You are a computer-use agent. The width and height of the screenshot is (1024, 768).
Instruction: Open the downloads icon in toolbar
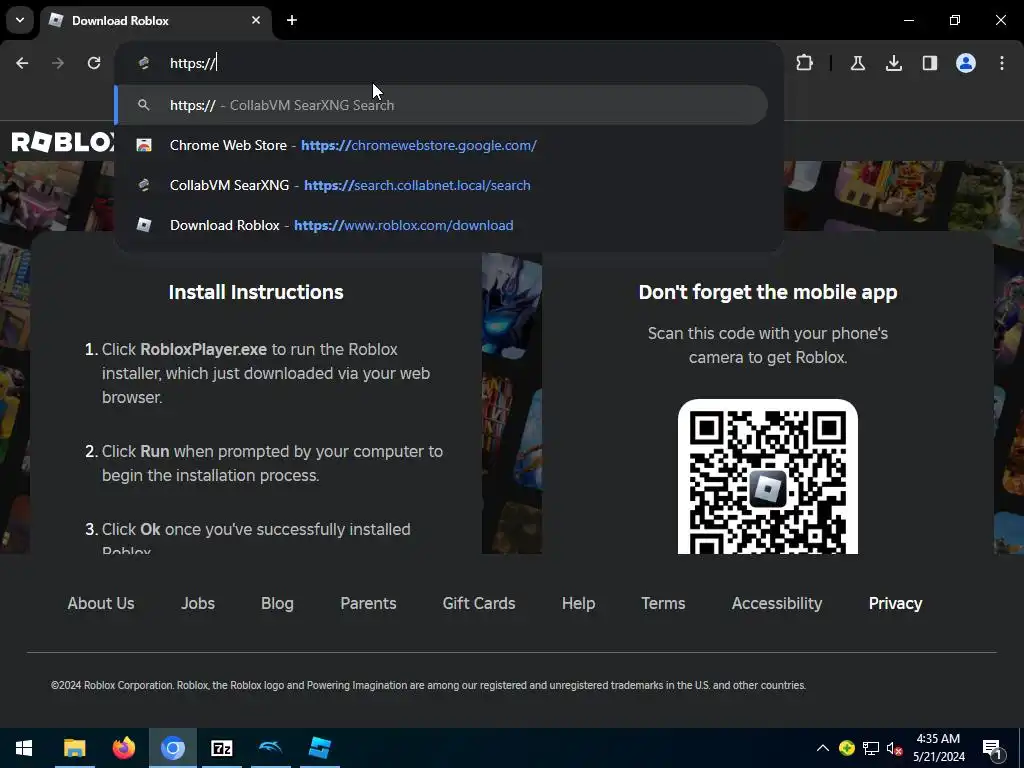[x=894, y=63]
